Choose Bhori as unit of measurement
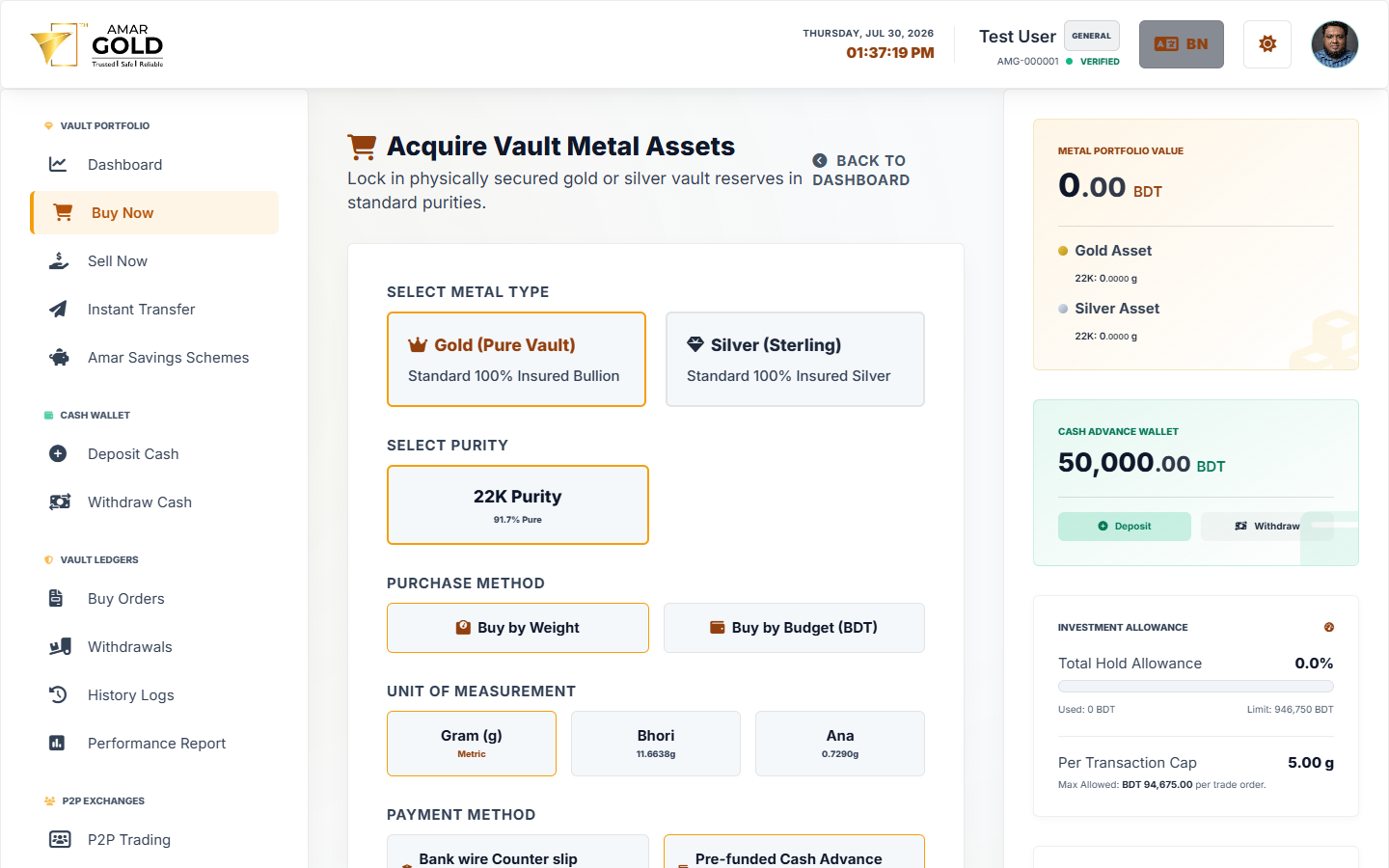1389x868 pixels. point(656,744)
